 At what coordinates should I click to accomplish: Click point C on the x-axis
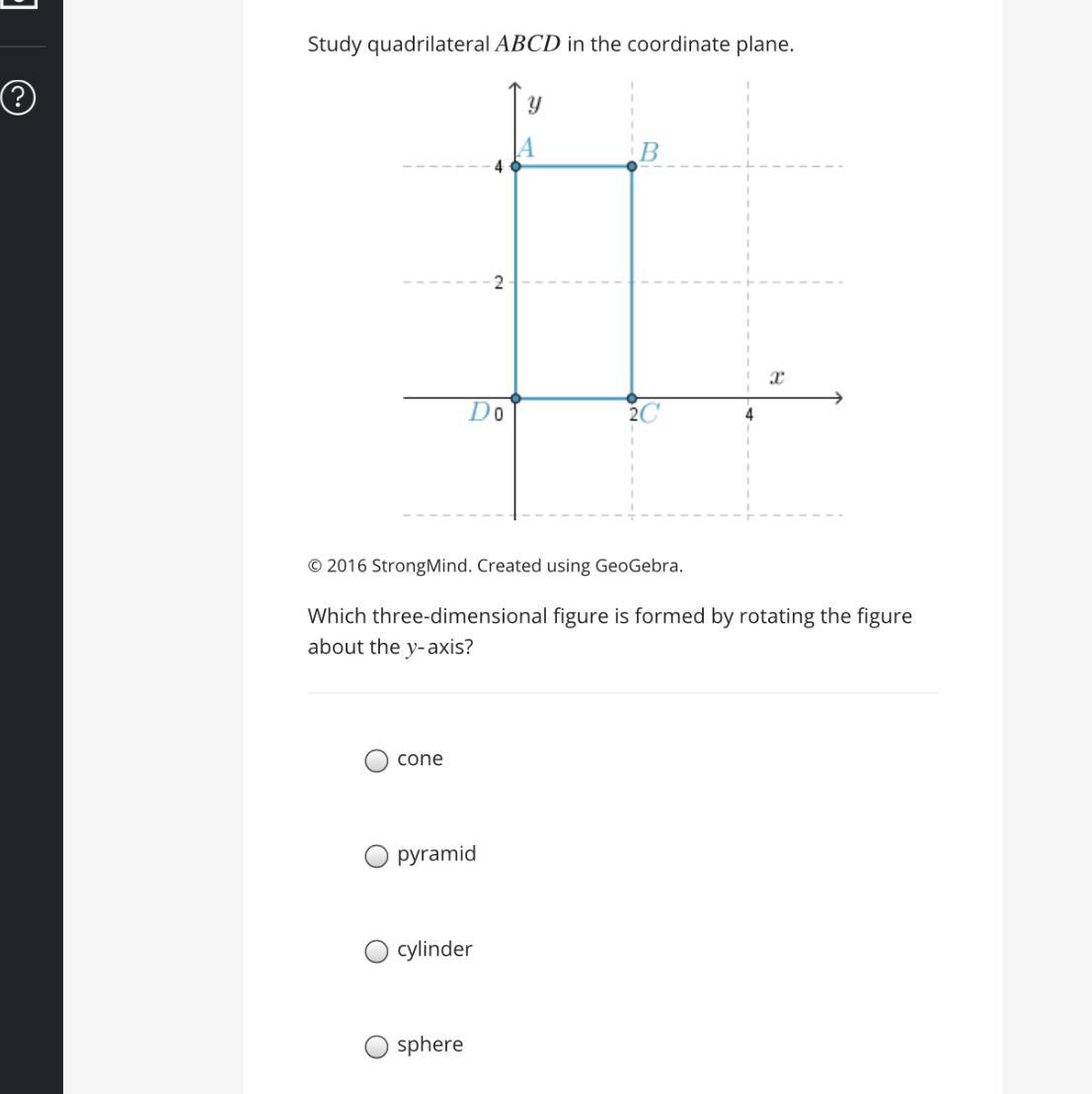point(632,398)
